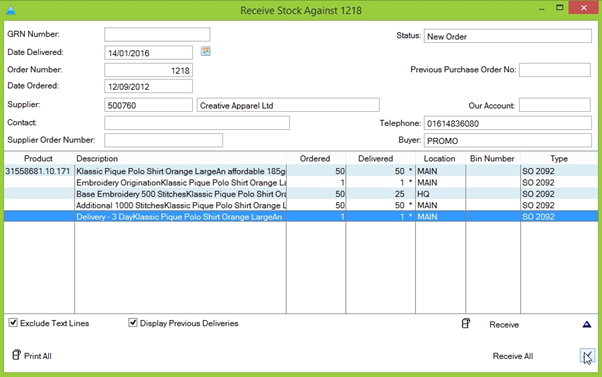Click the application logo in title bar
The height and width of the screenshot is (377, 602).
pos(11,10)
